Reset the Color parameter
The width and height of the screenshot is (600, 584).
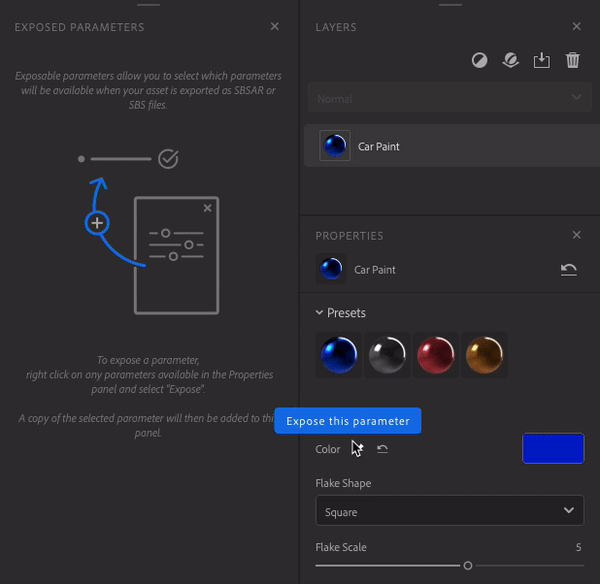[x=382, y=449]
